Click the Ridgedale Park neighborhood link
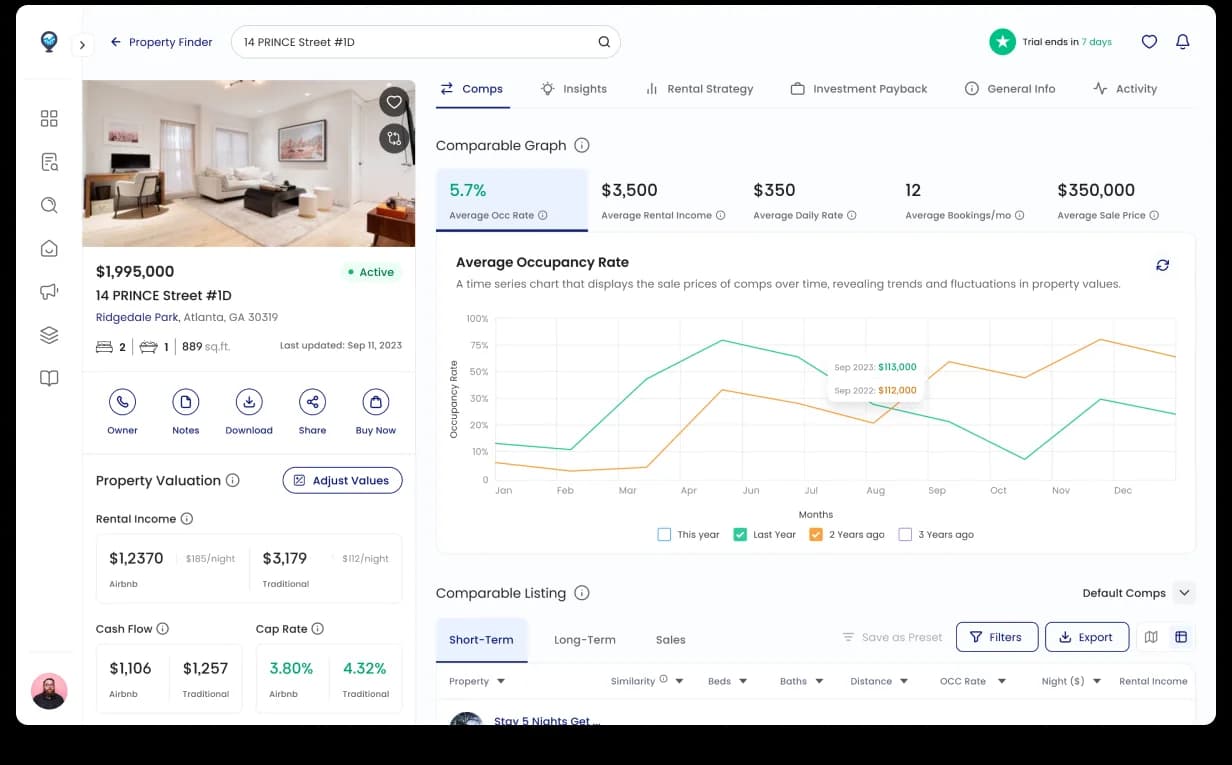 (137, 317)
